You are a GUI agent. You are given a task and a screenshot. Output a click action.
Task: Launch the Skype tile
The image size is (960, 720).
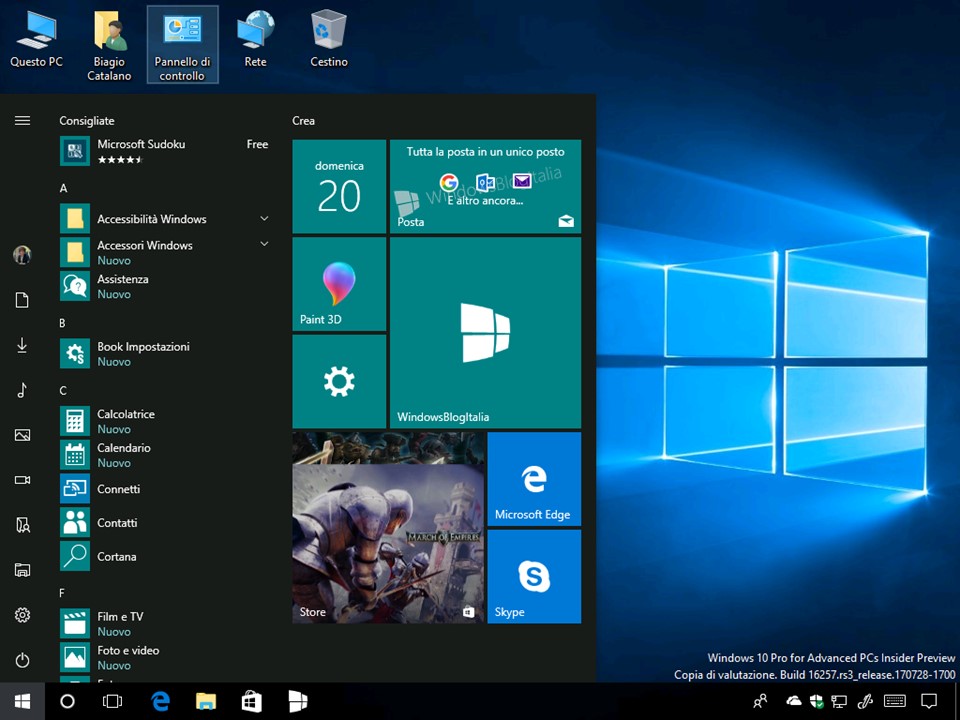tap(534, 576)
